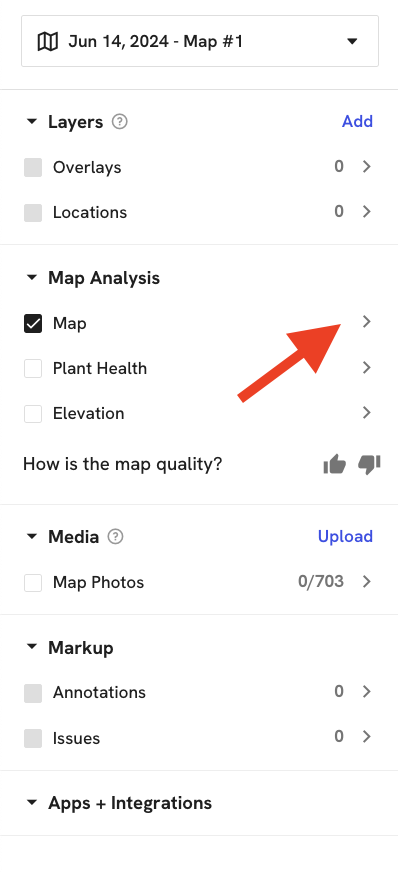Open Plant Health settings chevron
Screen dimensions: 398x872
pos(366,368)
